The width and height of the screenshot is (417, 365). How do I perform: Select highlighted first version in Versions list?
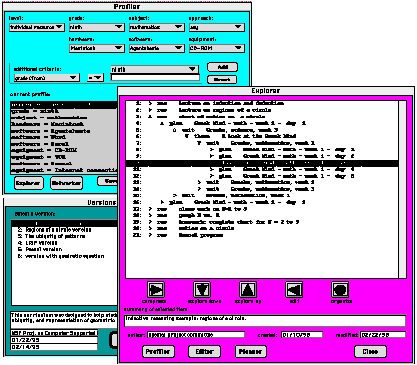coord(65,223)
